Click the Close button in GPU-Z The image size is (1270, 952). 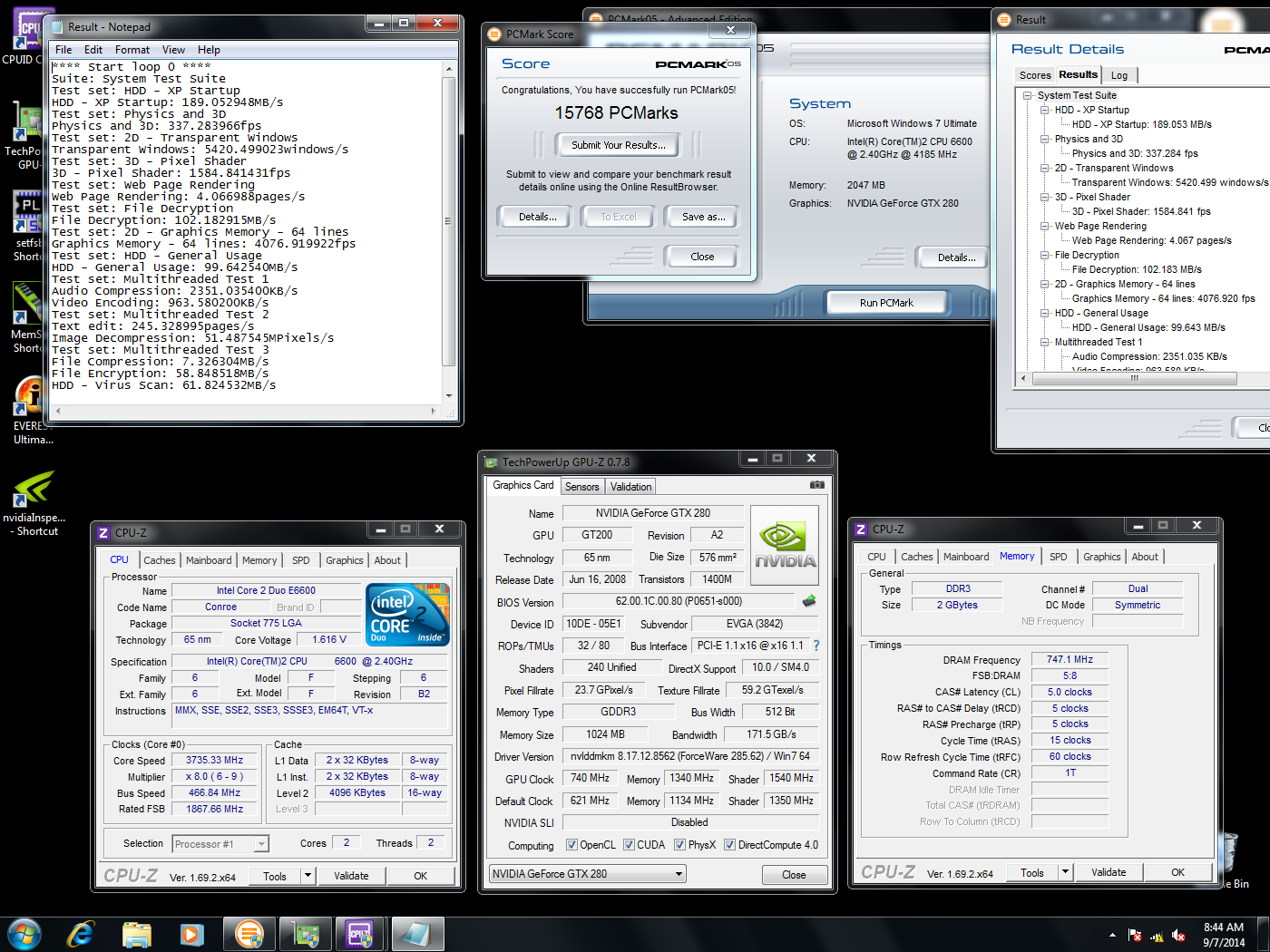794,875
